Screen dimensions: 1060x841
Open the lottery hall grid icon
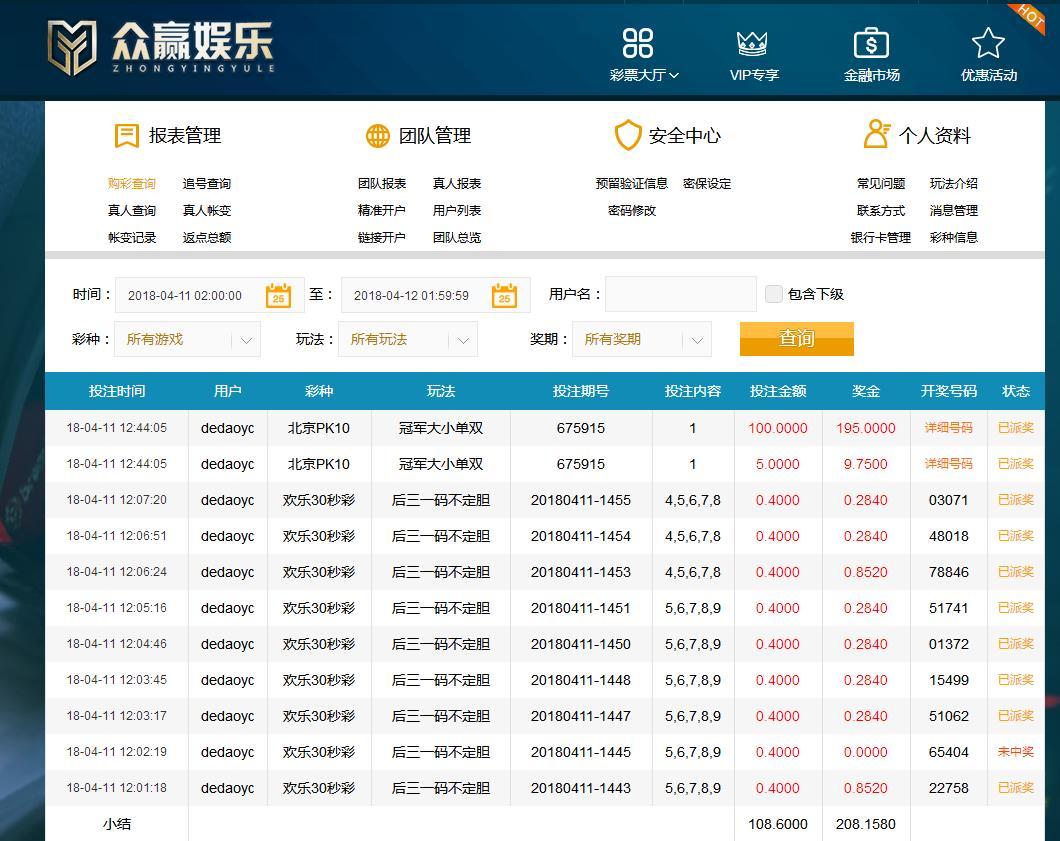click(638, 43)
